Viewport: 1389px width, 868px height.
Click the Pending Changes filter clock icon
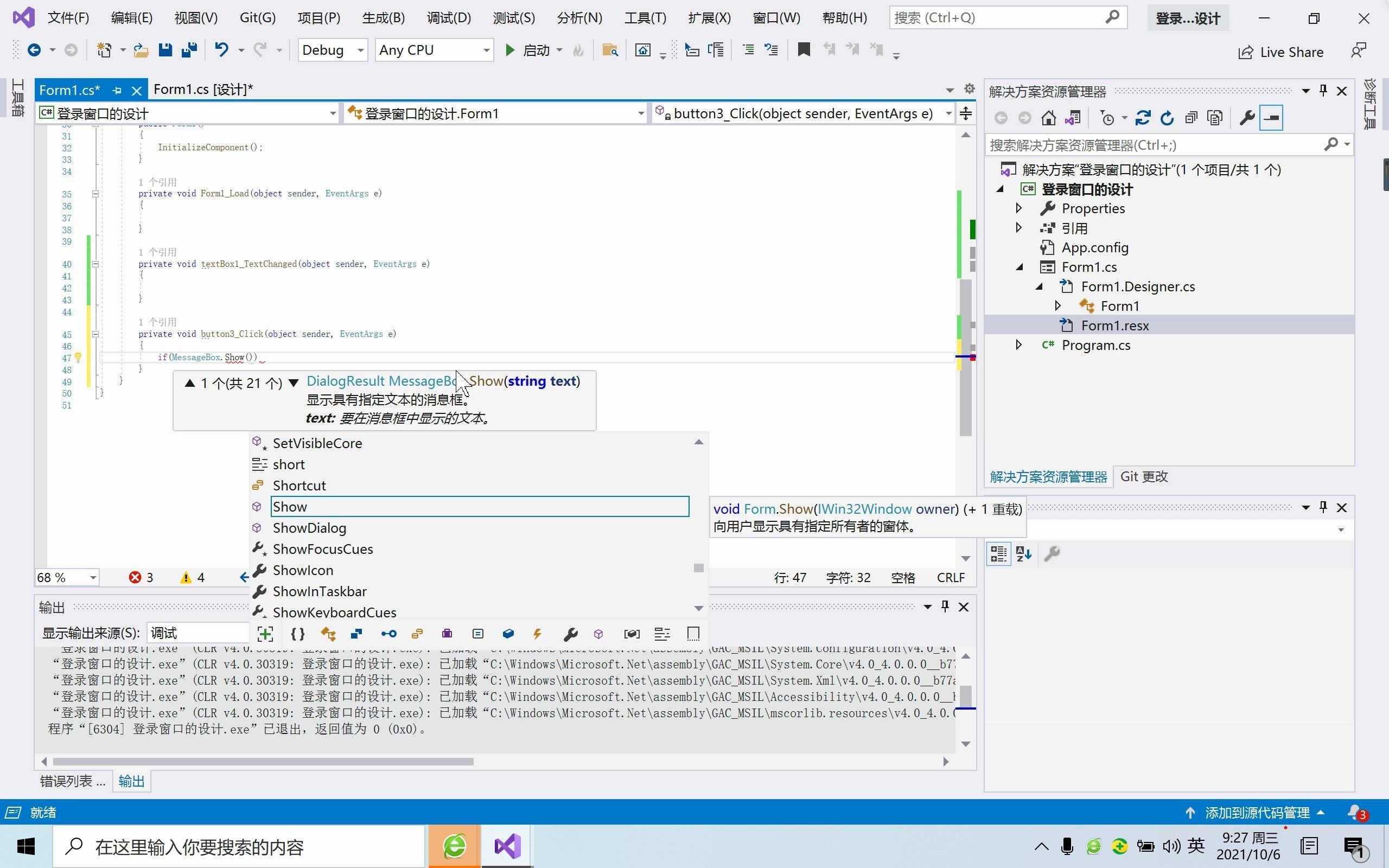1107,118
